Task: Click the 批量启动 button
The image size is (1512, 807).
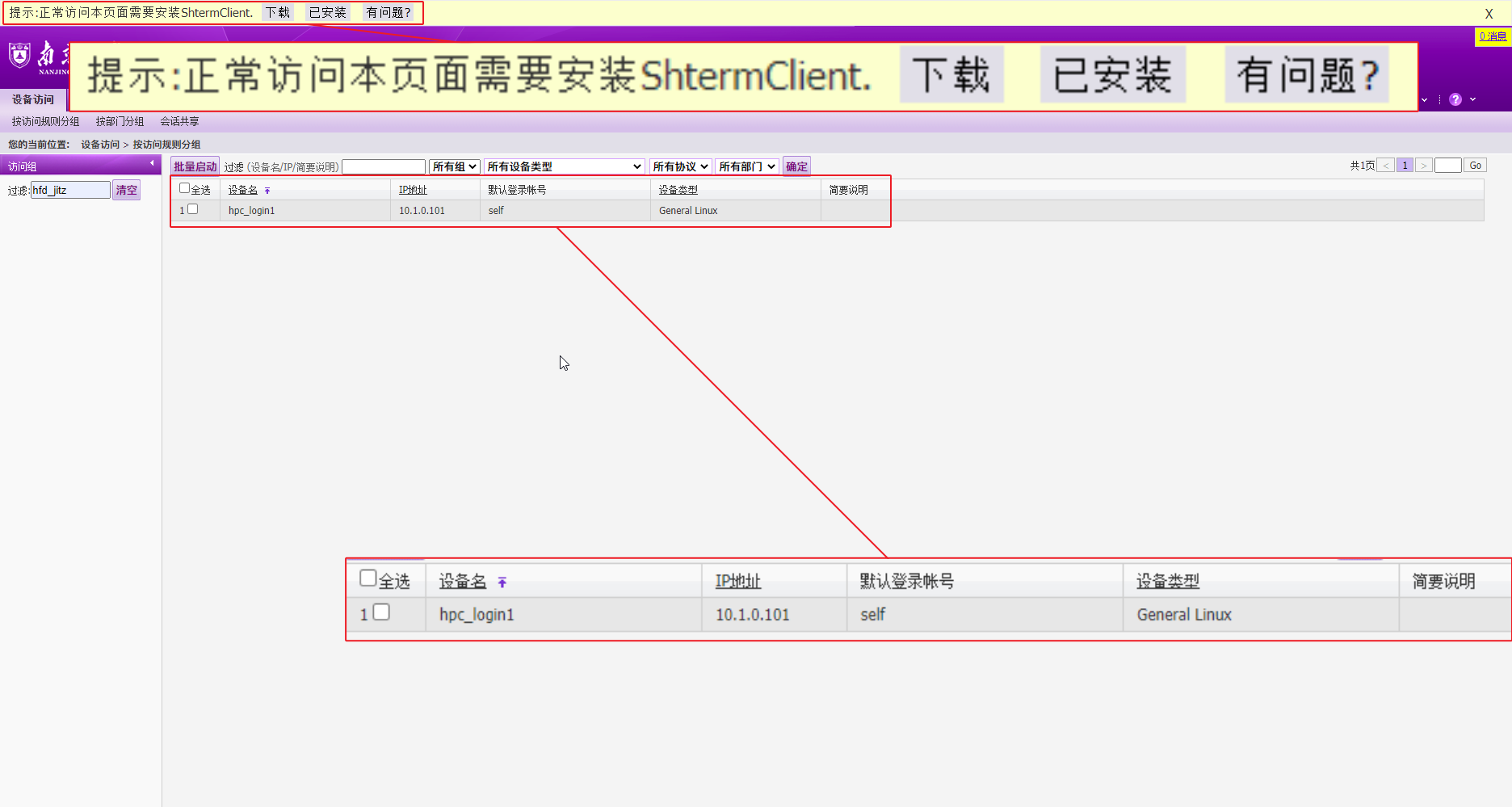Action: pos(195,166)
